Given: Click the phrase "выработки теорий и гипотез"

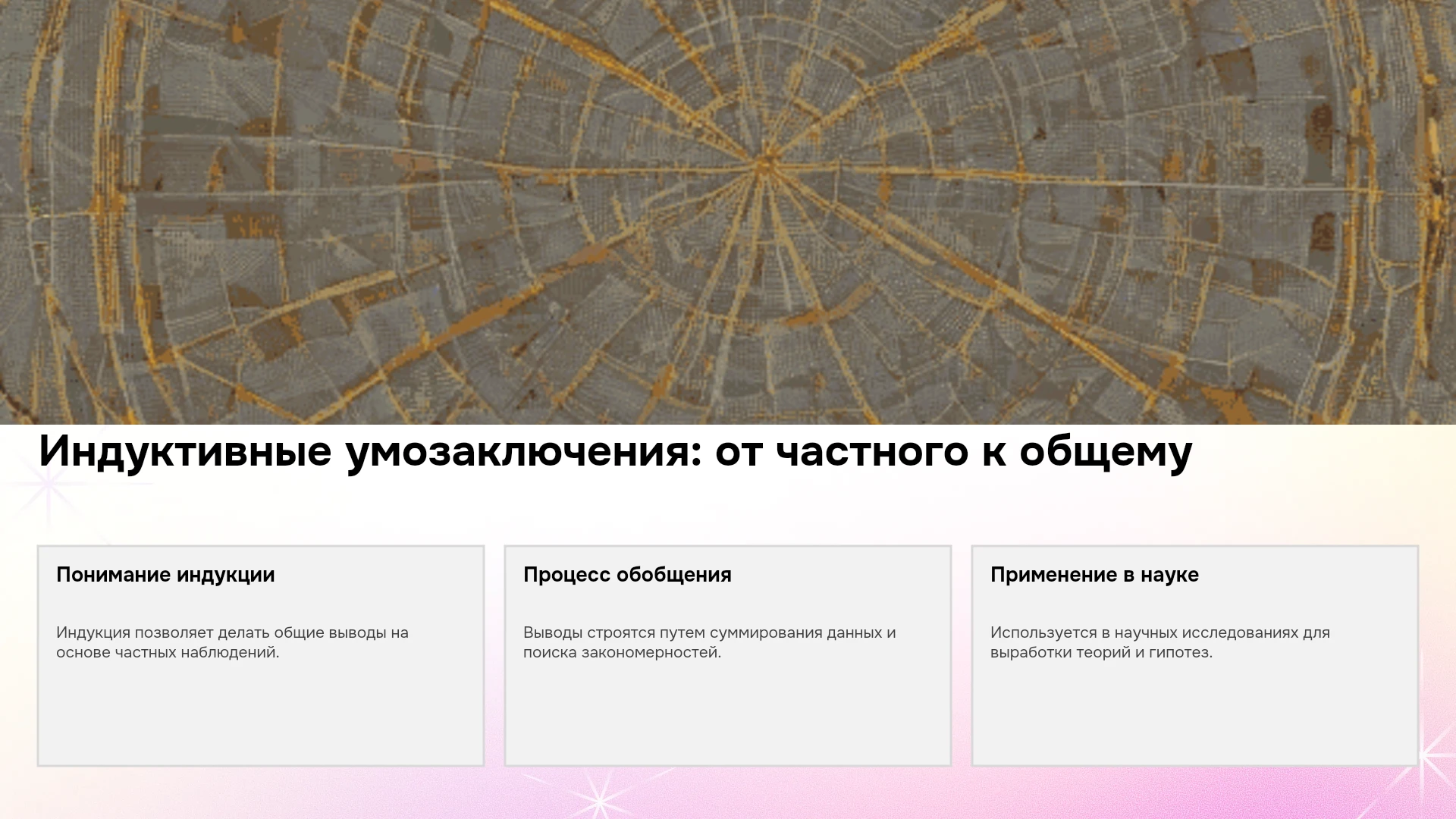Looking at the screenshot, I should (x=1101, y=652).
